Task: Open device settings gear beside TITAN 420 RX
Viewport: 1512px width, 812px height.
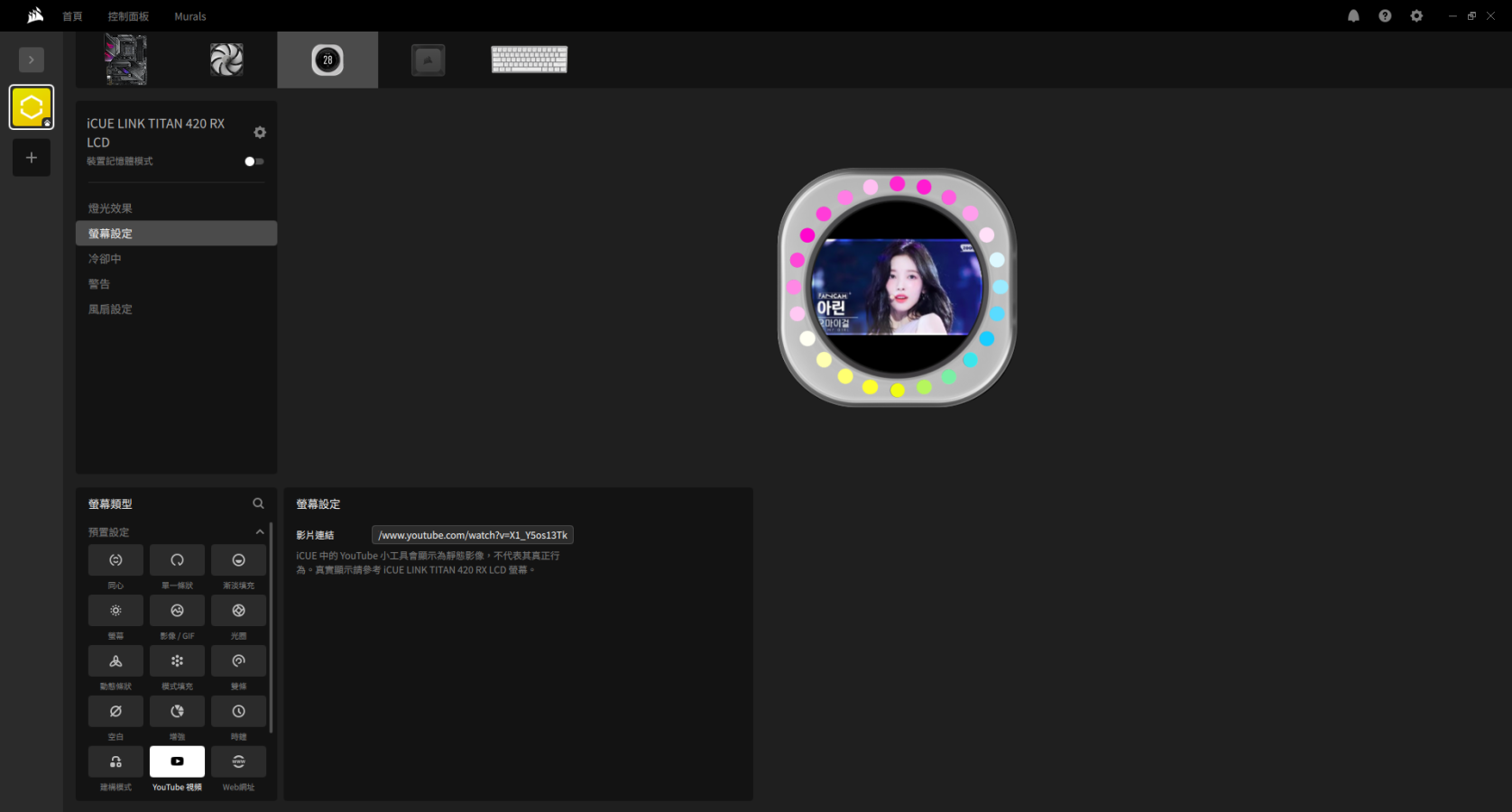Action: click(260, 133)
